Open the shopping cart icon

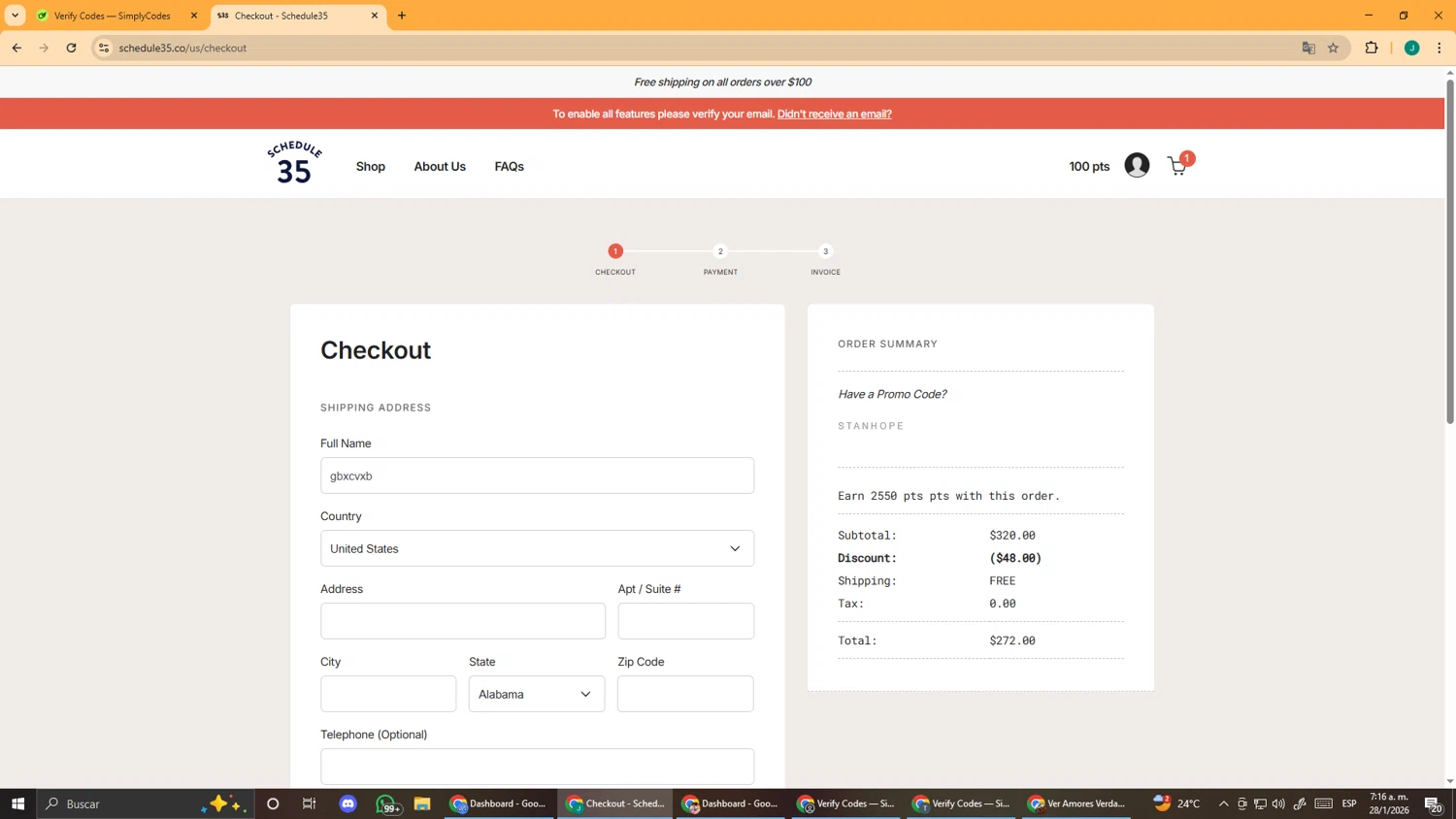(1177, 166)
